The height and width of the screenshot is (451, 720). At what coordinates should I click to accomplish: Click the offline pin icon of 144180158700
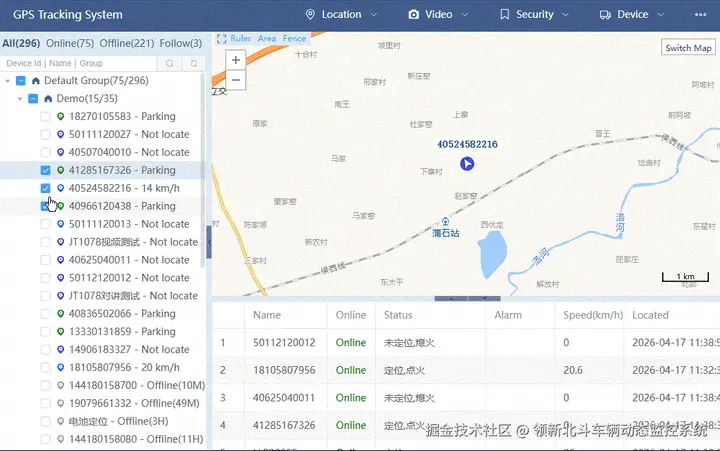click(60, 385)
